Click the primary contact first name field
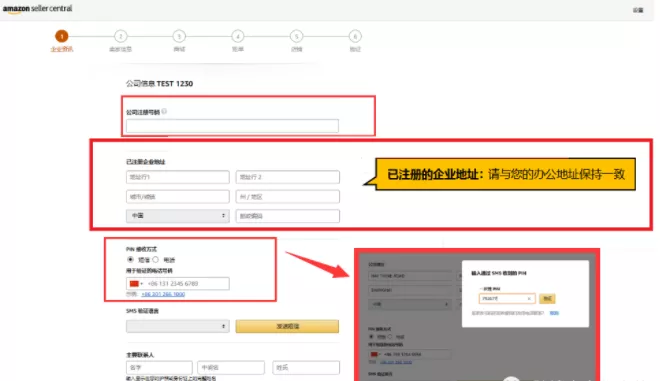The width and height of the screenshot is (660, 381). point(159,367)
